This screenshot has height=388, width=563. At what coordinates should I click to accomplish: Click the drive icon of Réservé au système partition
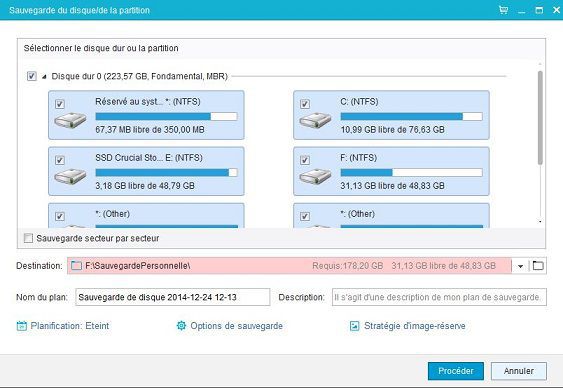coord(70,120)
